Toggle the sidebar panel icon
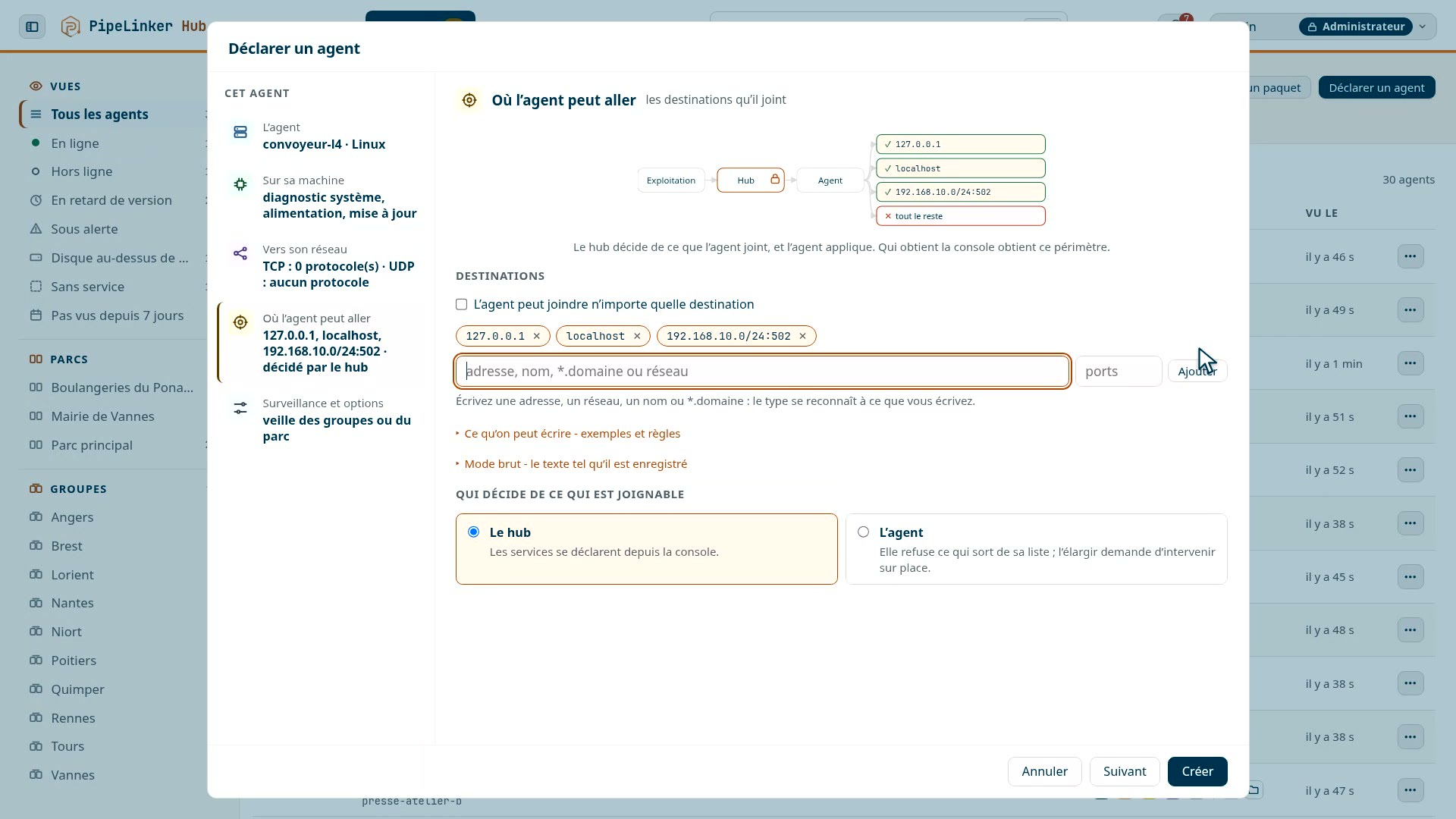Screen dimensions: 1456x819 click(32, 27)
